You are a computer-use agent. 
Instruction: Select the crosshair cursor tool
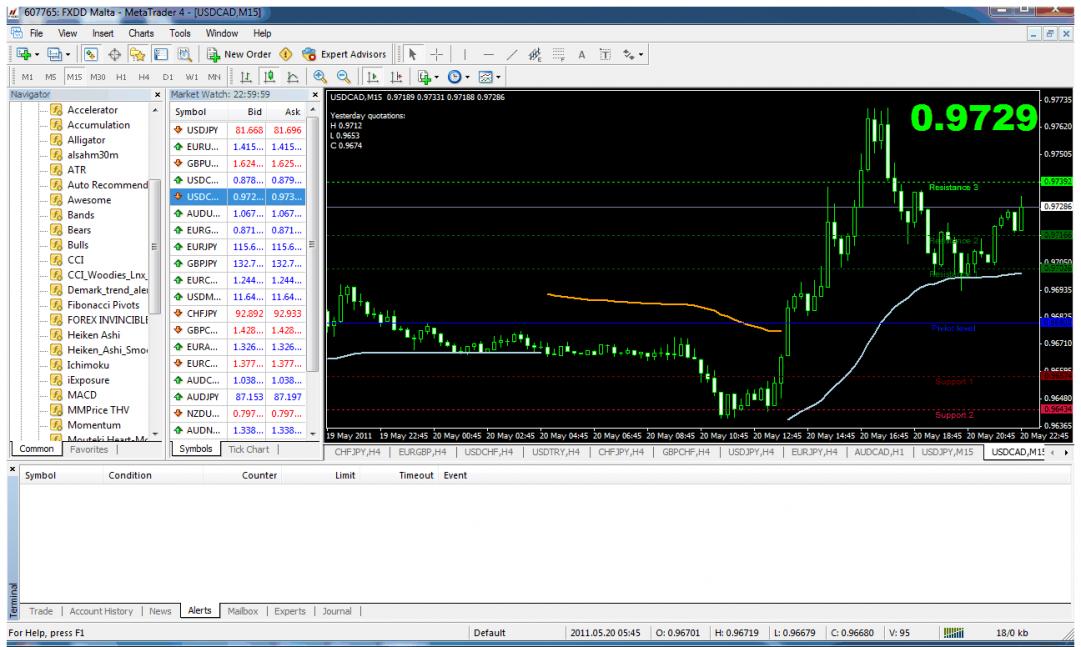point(438,53)
